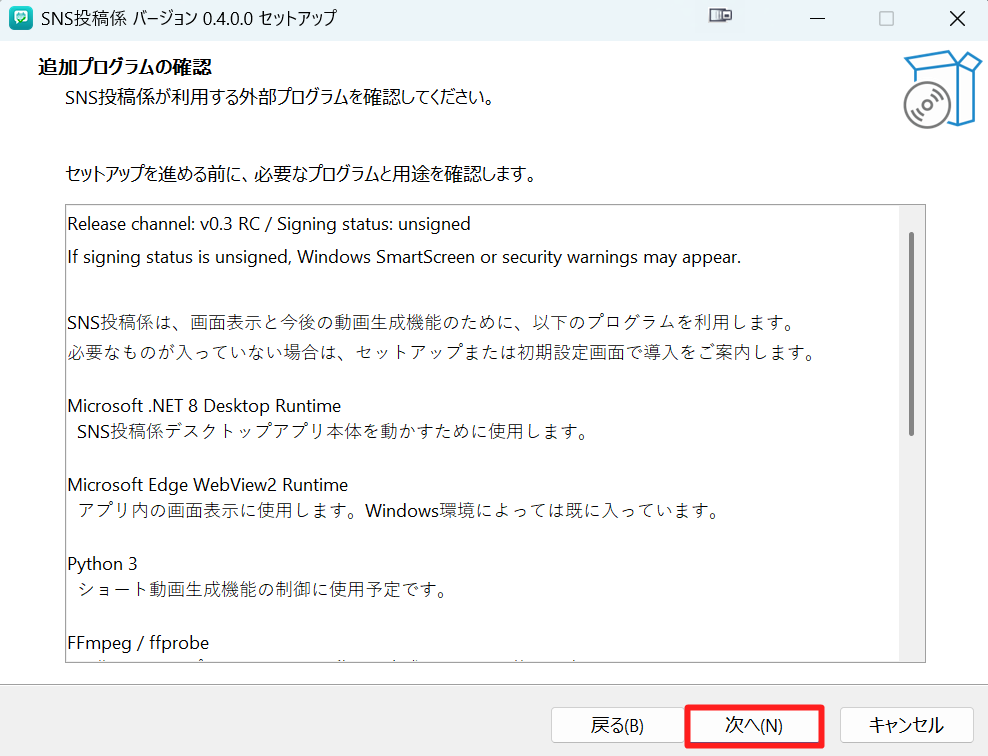The image size is (988, 756).
Task: Click the line starting SNS投稿係は、画面表示と今後の
Action: pyautogui.click(x=431, y=323)
